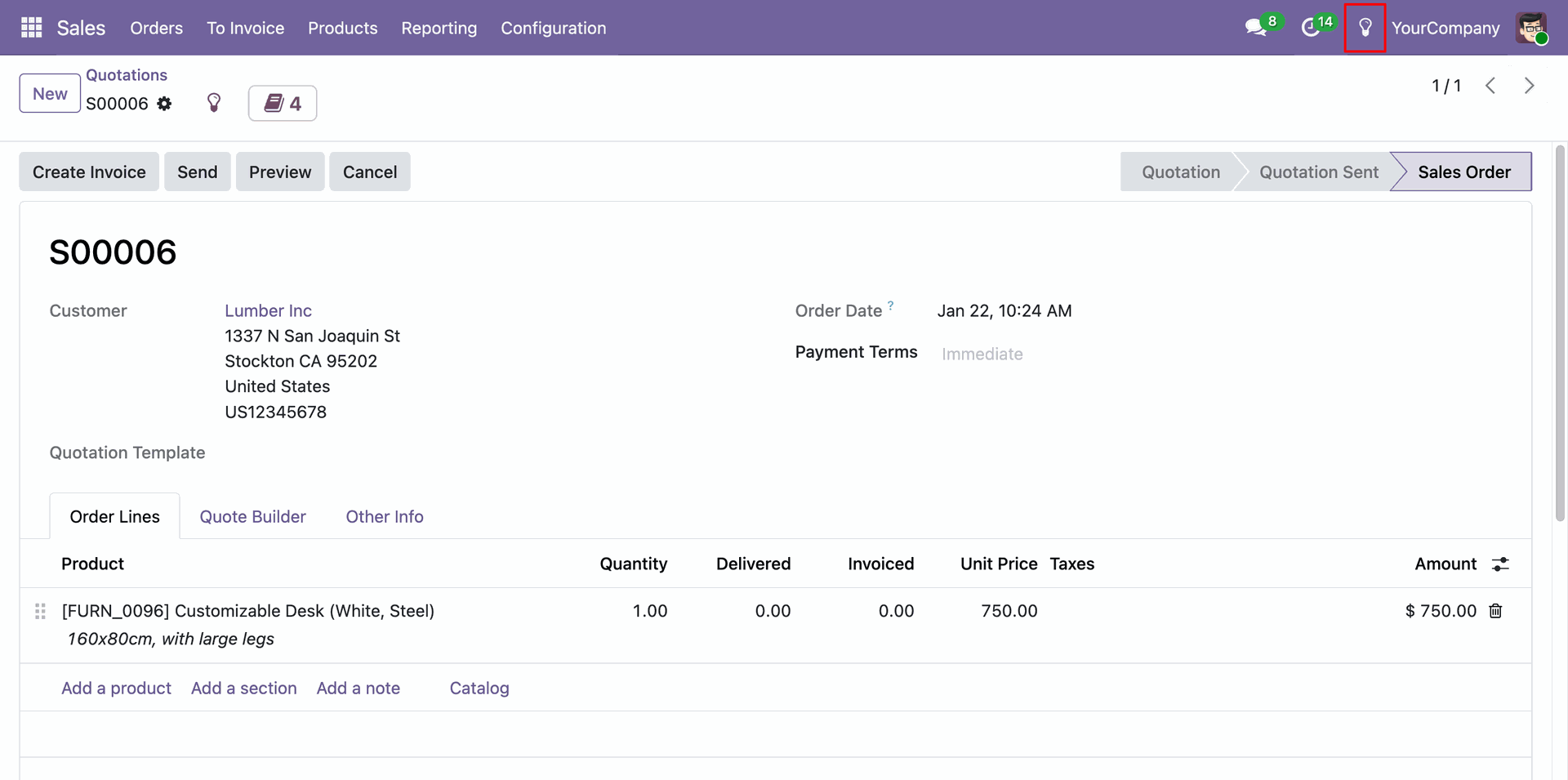Open the gear actions menu beside S00006
Image resolution: width=1568 pixels, height=780 pixels.
(x=165, y=104)
